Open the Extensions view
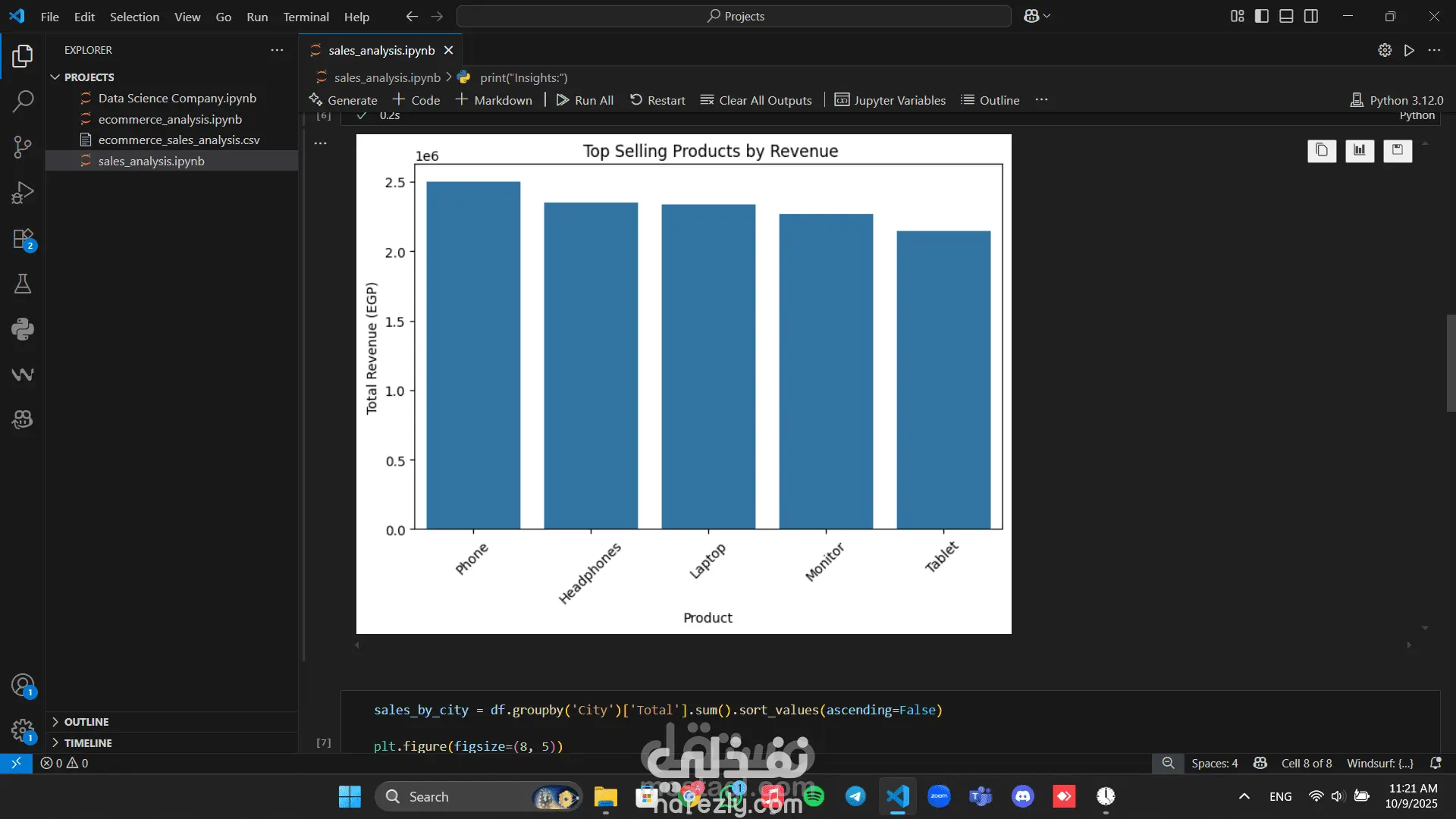 (x=23, y=239)
